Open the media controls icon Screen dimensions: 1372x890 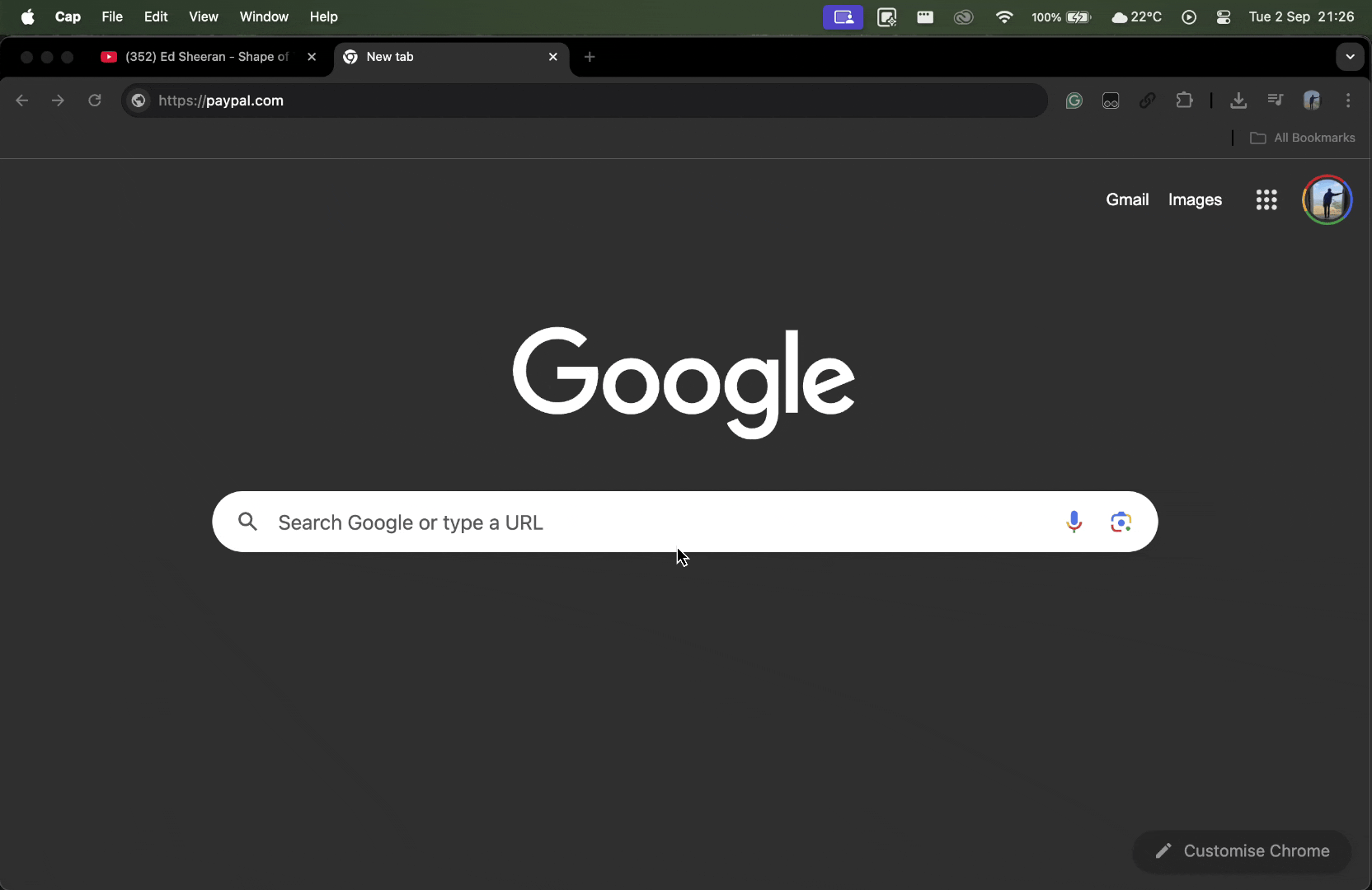[1276, 101]
